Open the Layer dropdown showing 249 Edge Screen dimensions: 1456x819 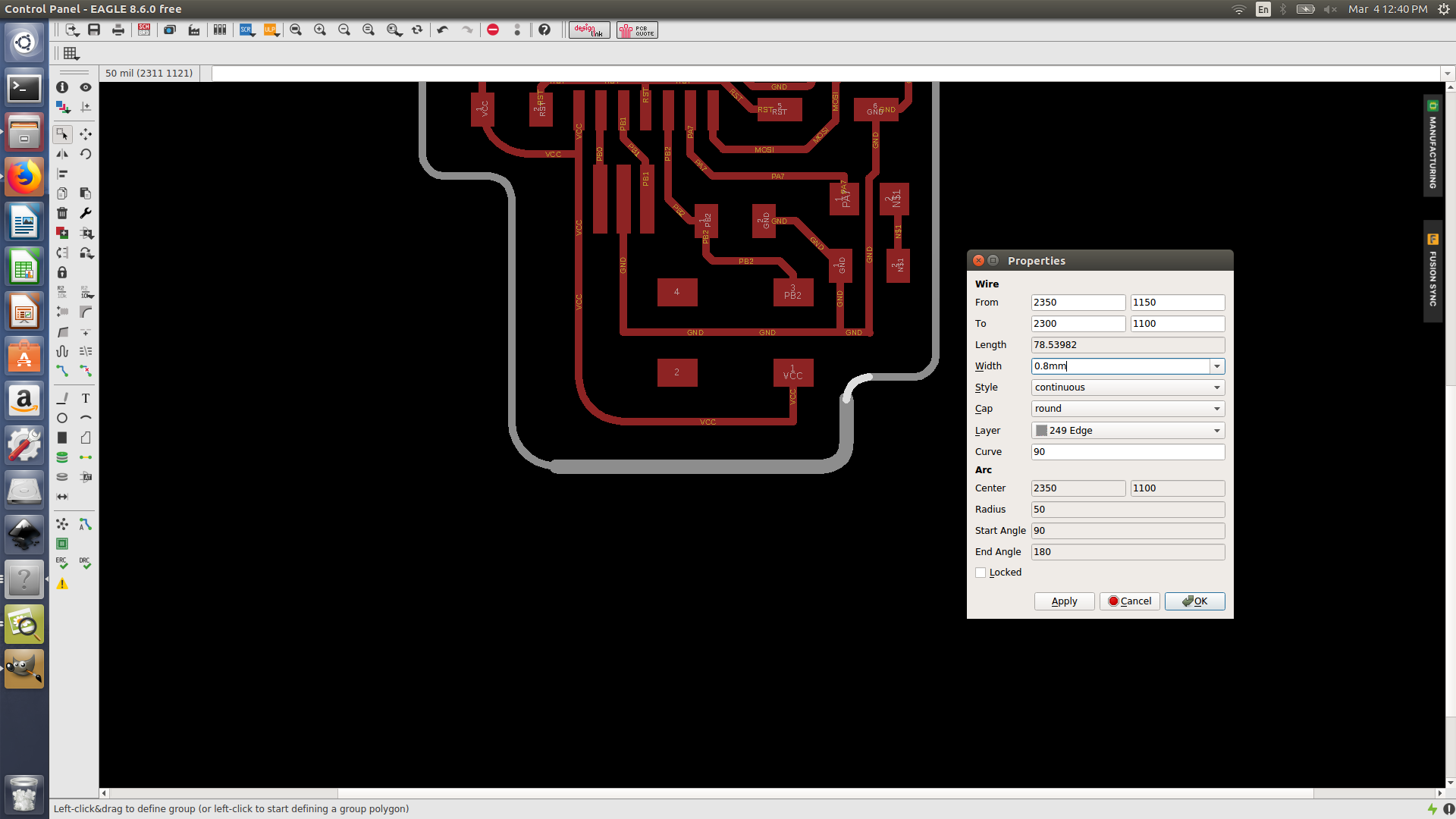[1128, 431]
